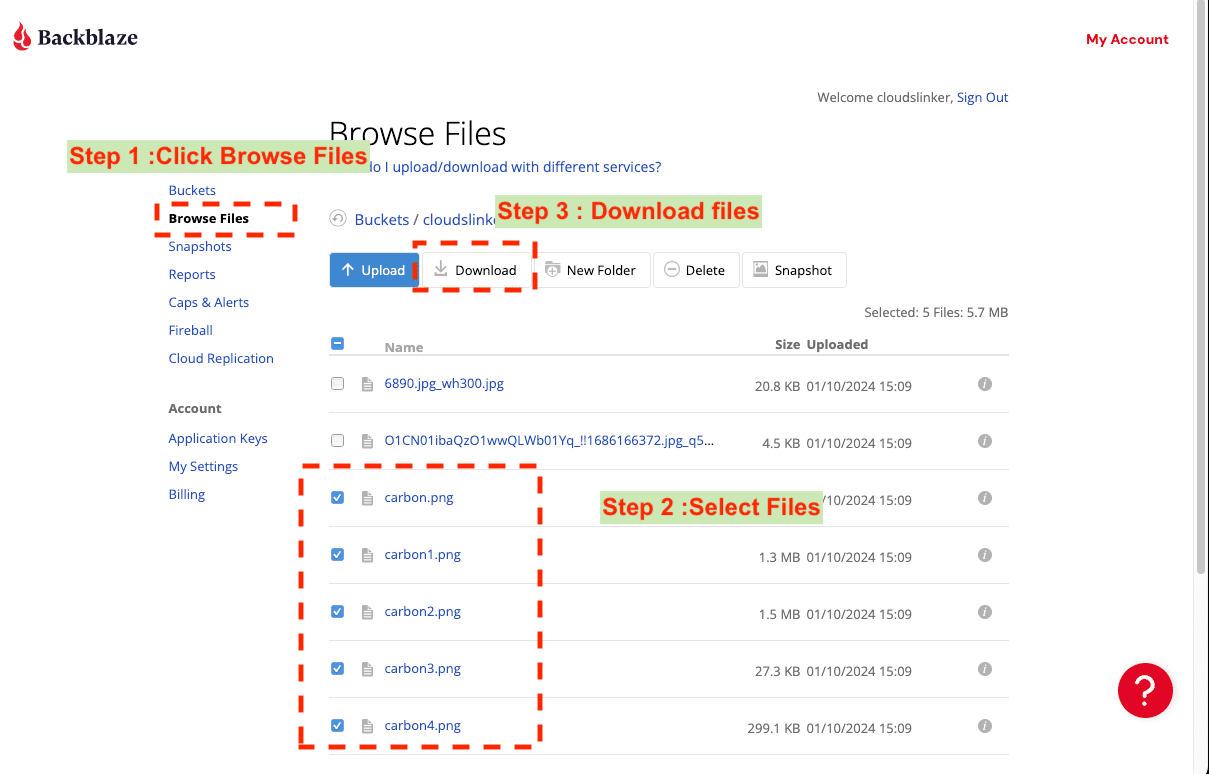The image size is (1209, 774).
Task: Open info icon for carbon.png row
Action: [985, 498]
